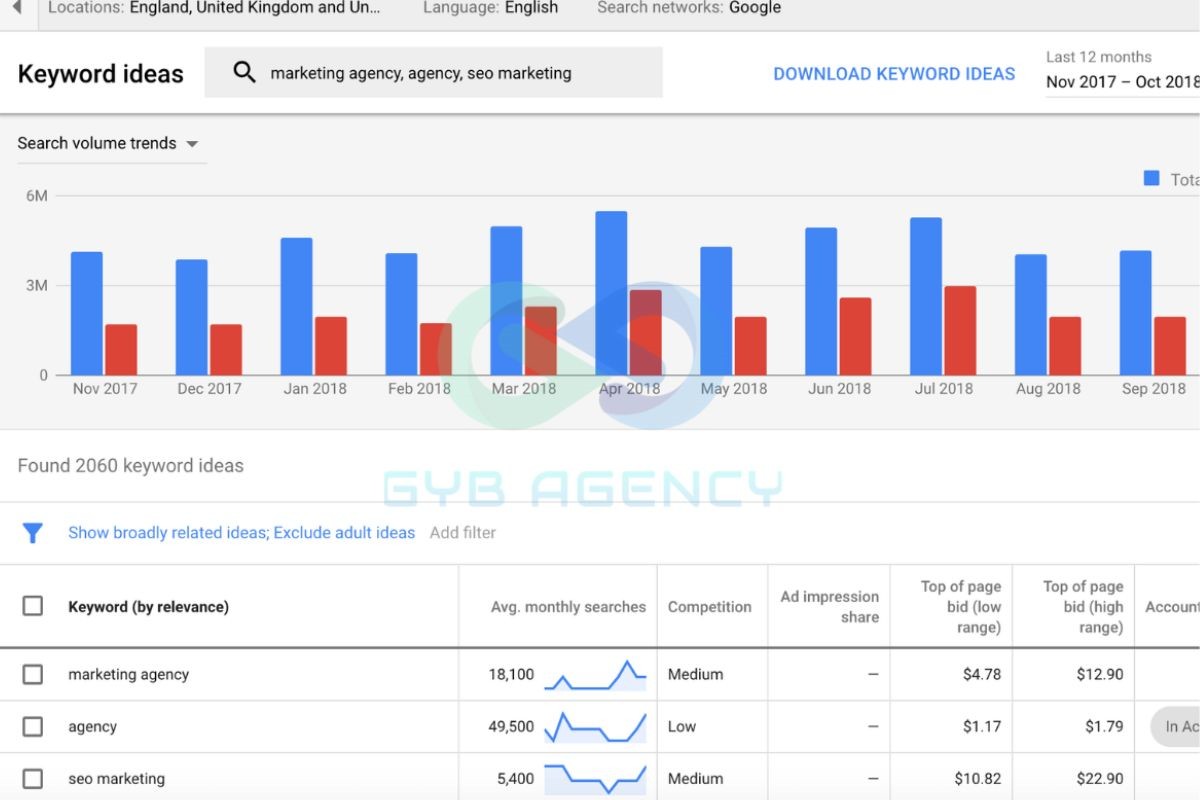1200x800 pixels.
Task: Sort by Keyword (by relevance) column header
Action: 148,607
